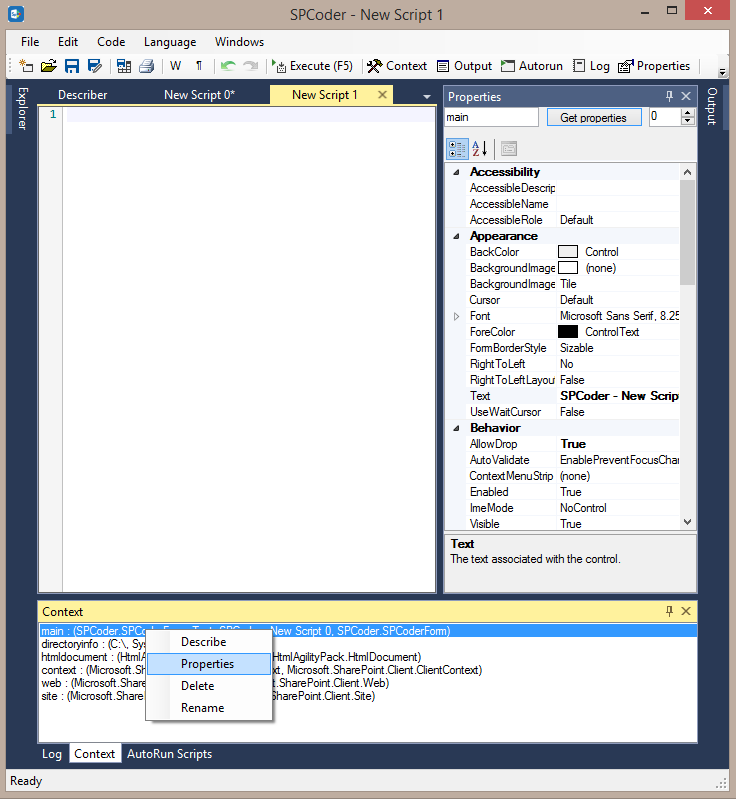Click the BackgroundImage (none) swatch

point(568,268)
